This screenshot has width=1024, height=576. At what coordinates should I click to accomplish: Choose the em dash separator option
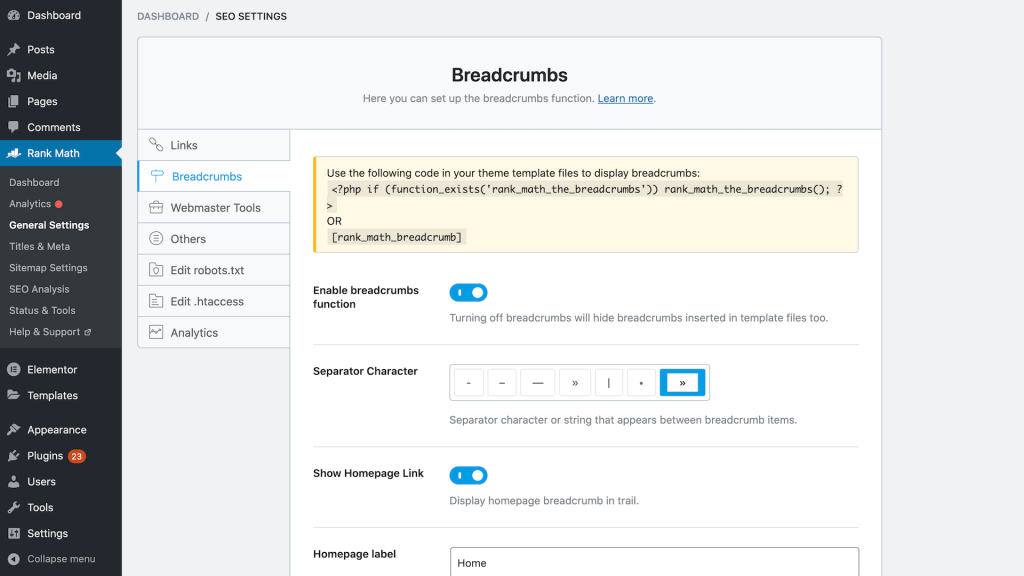pos(537,382)
